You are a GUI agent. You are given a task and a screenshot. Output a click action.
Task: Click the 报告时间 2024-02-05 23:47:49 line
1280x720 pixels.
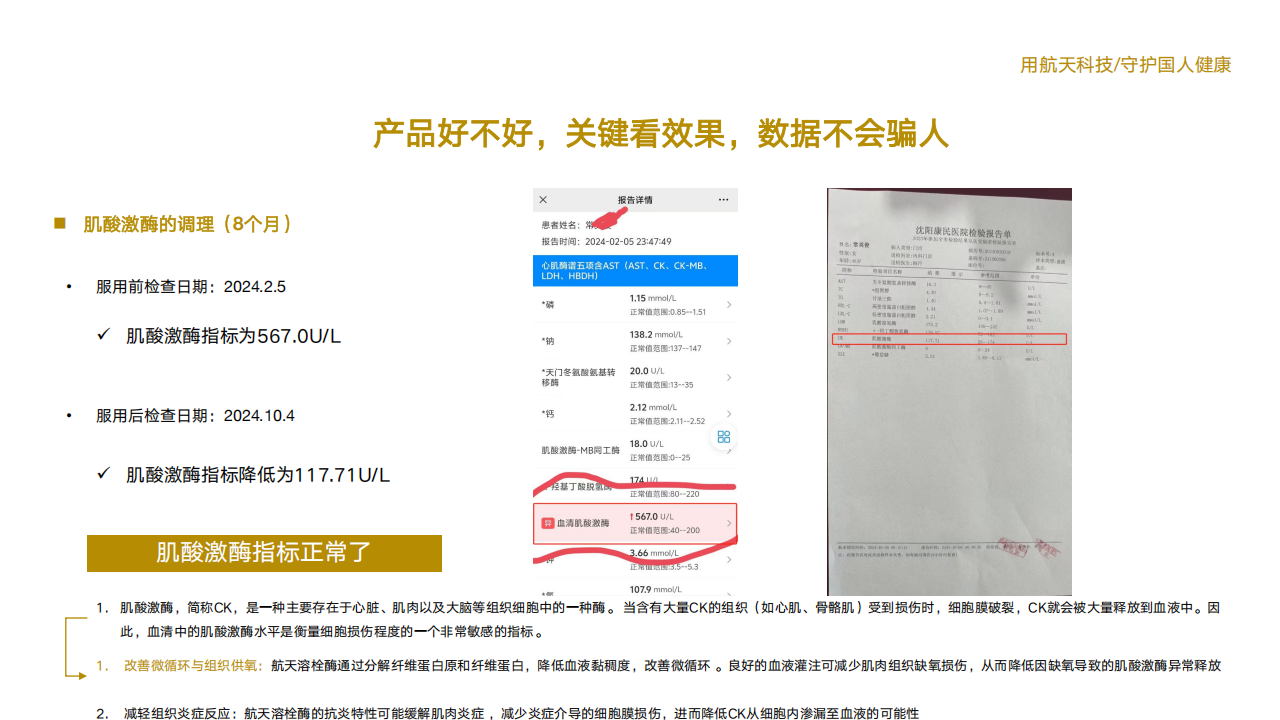point(606,241)
